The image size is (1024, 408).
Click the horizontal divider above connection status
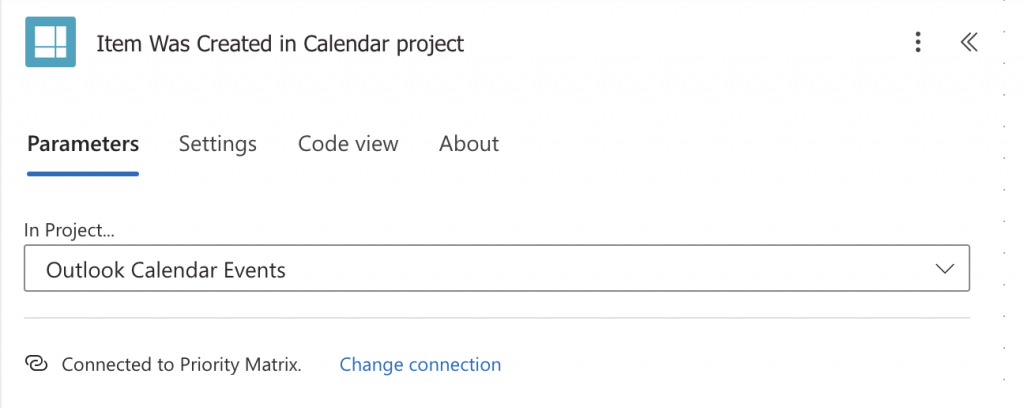pos(496,318)
